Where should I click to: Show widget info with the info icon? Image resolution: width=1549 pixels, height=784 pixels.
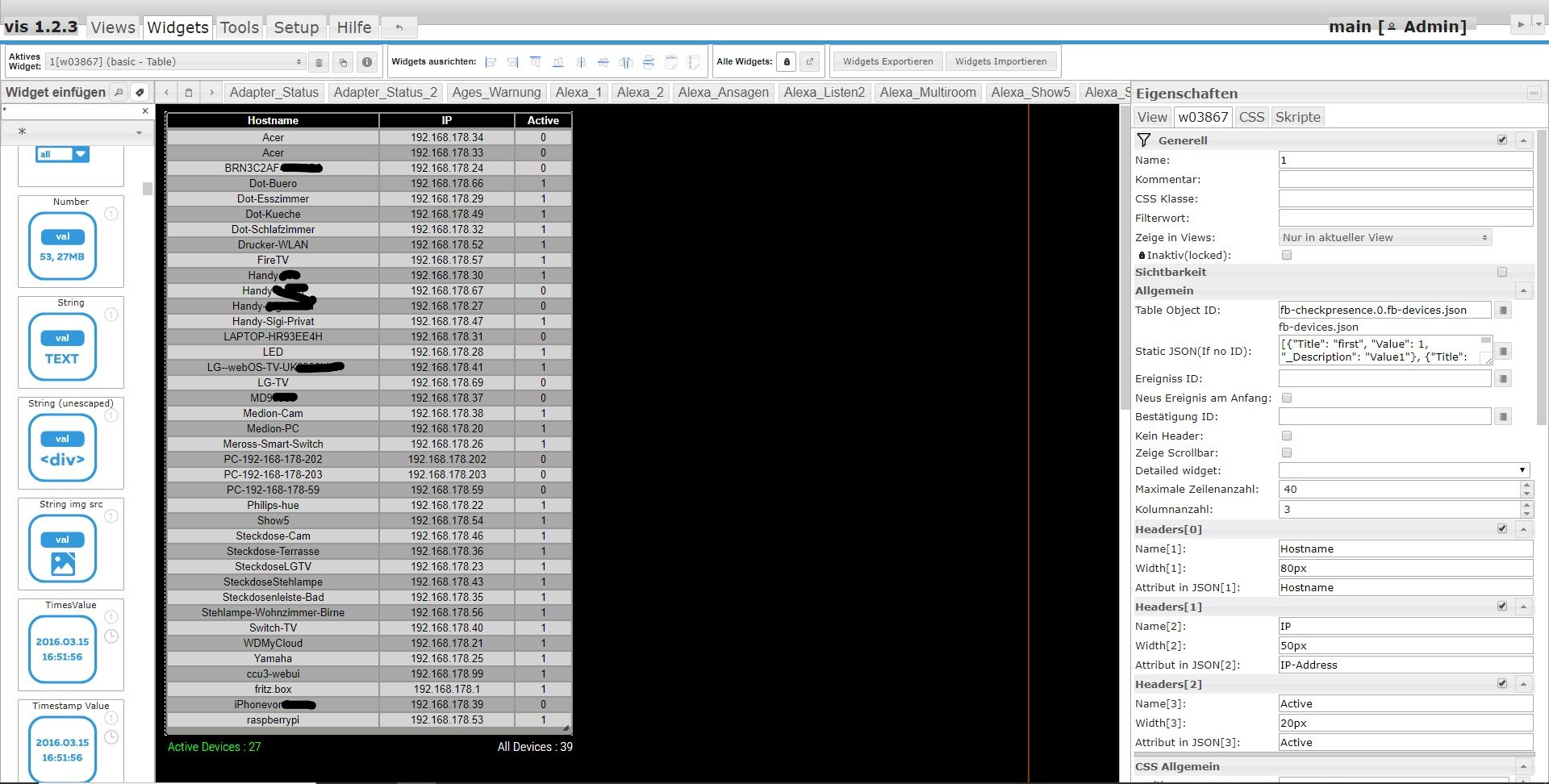click(367, 62)
